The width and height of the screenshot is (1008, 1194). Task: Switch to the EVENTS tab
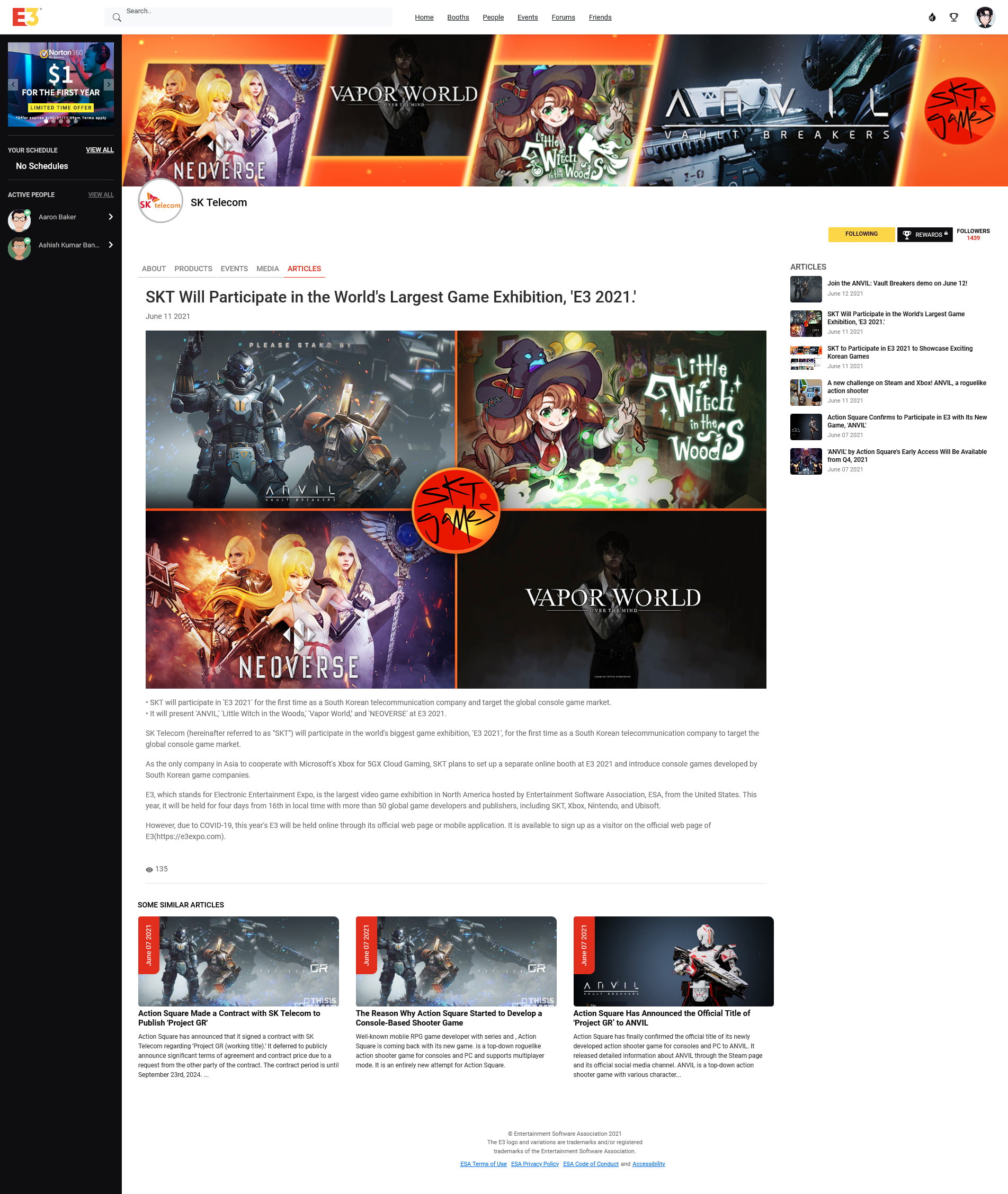click(234, 269)
